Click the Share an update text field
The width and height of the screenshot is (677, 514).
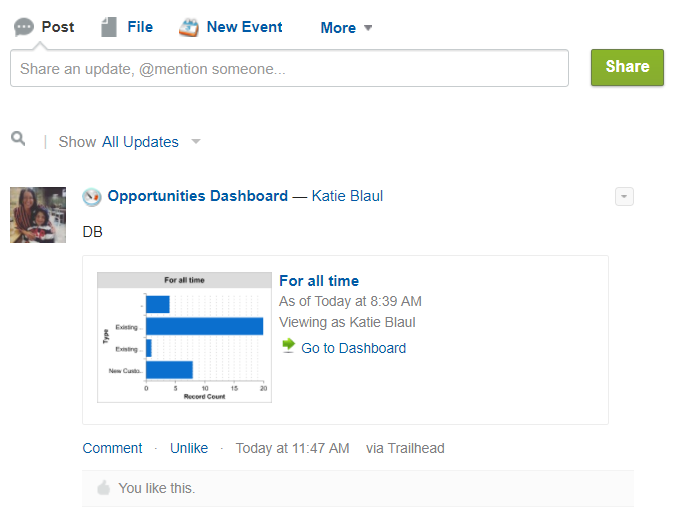point(289,68)
